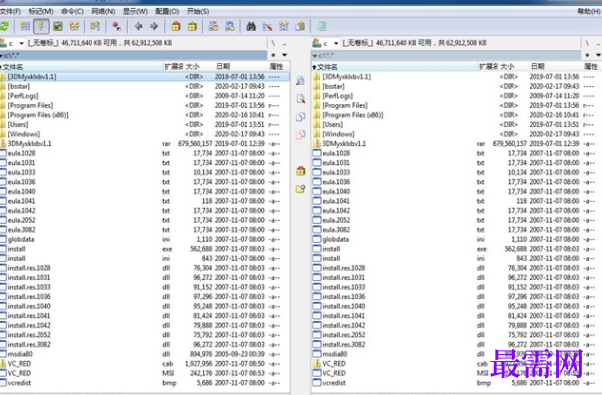Select vcredist bmp file in right panel

[456, 383]
